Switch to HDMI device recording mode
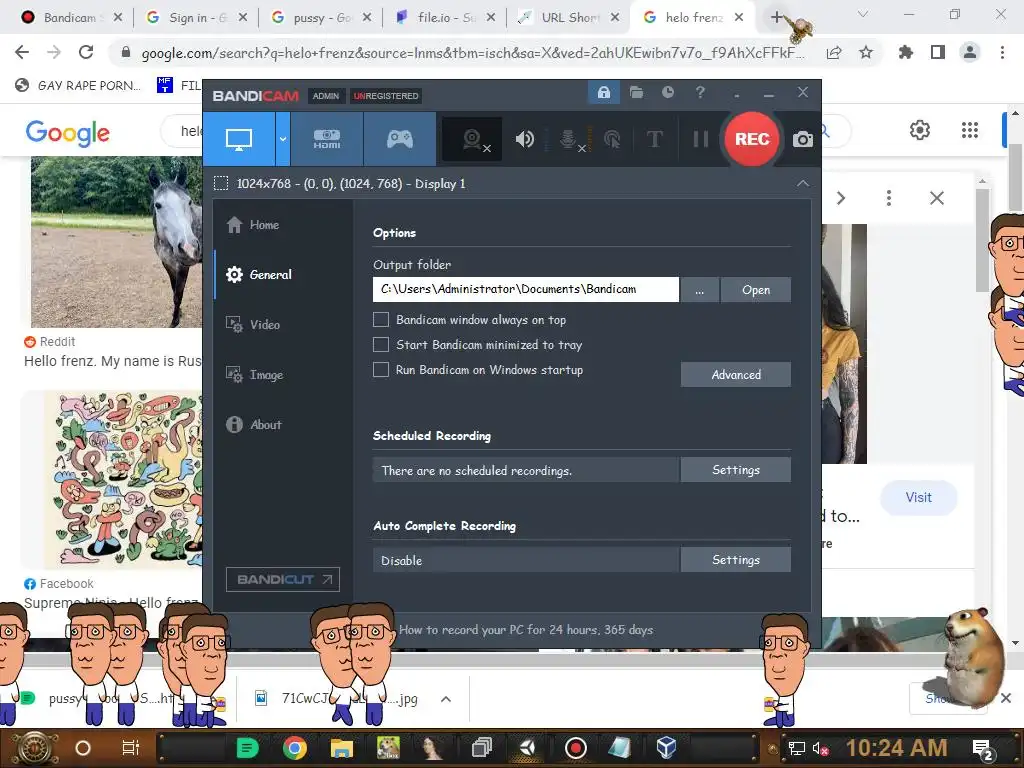This screenshot has width=1024, height=768. 327,139
